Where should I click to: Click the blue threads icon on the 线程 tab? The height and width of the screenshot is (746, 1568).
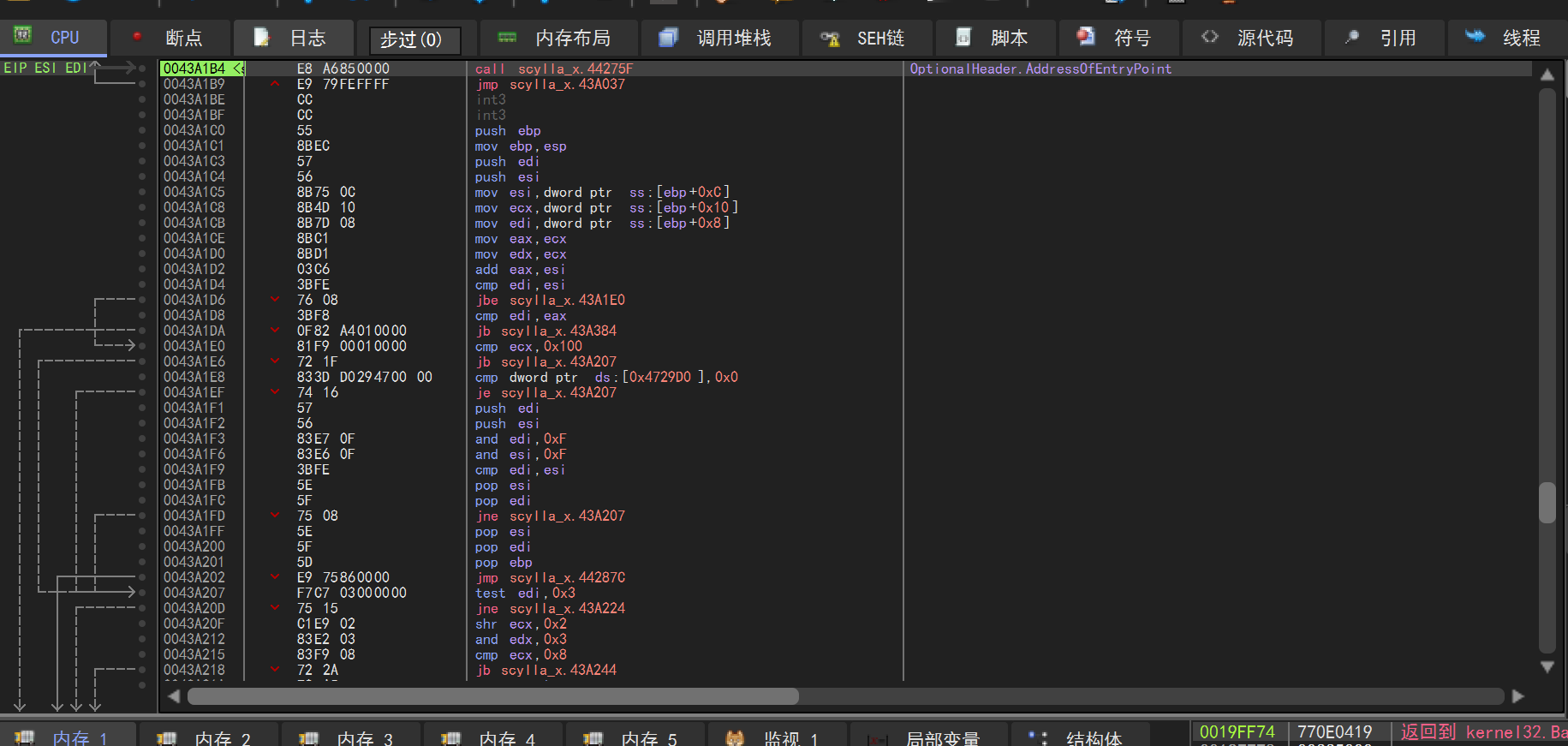pyautogui.click(x=1475, y=36)
